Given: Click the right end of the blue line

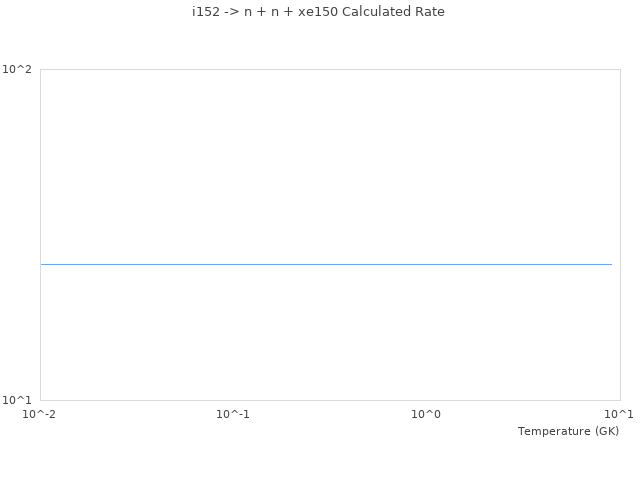Looking at the screenshot, I should [611, 264].
